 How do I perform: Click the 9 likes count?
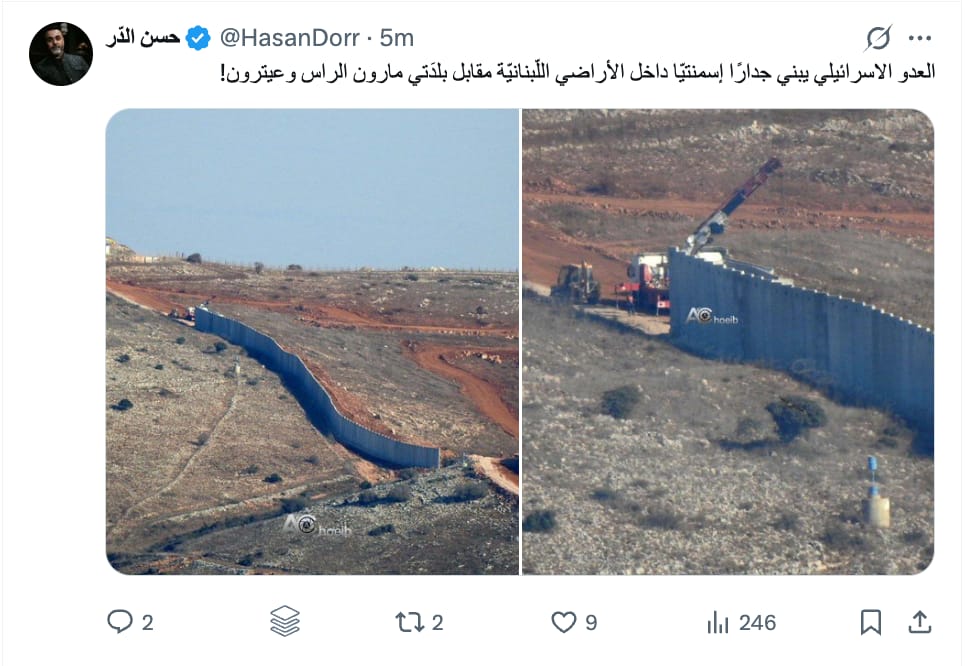coord(591,623)
